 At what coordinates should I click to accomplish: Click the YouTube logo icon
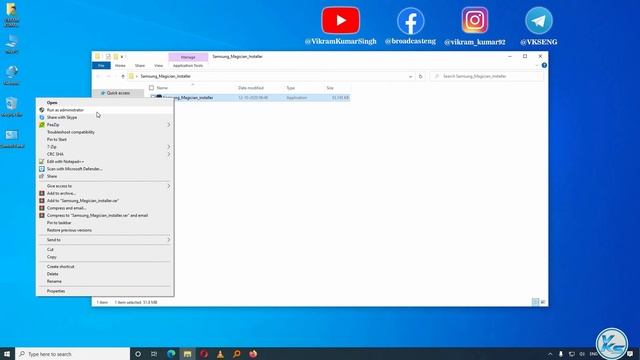(340, 20)
